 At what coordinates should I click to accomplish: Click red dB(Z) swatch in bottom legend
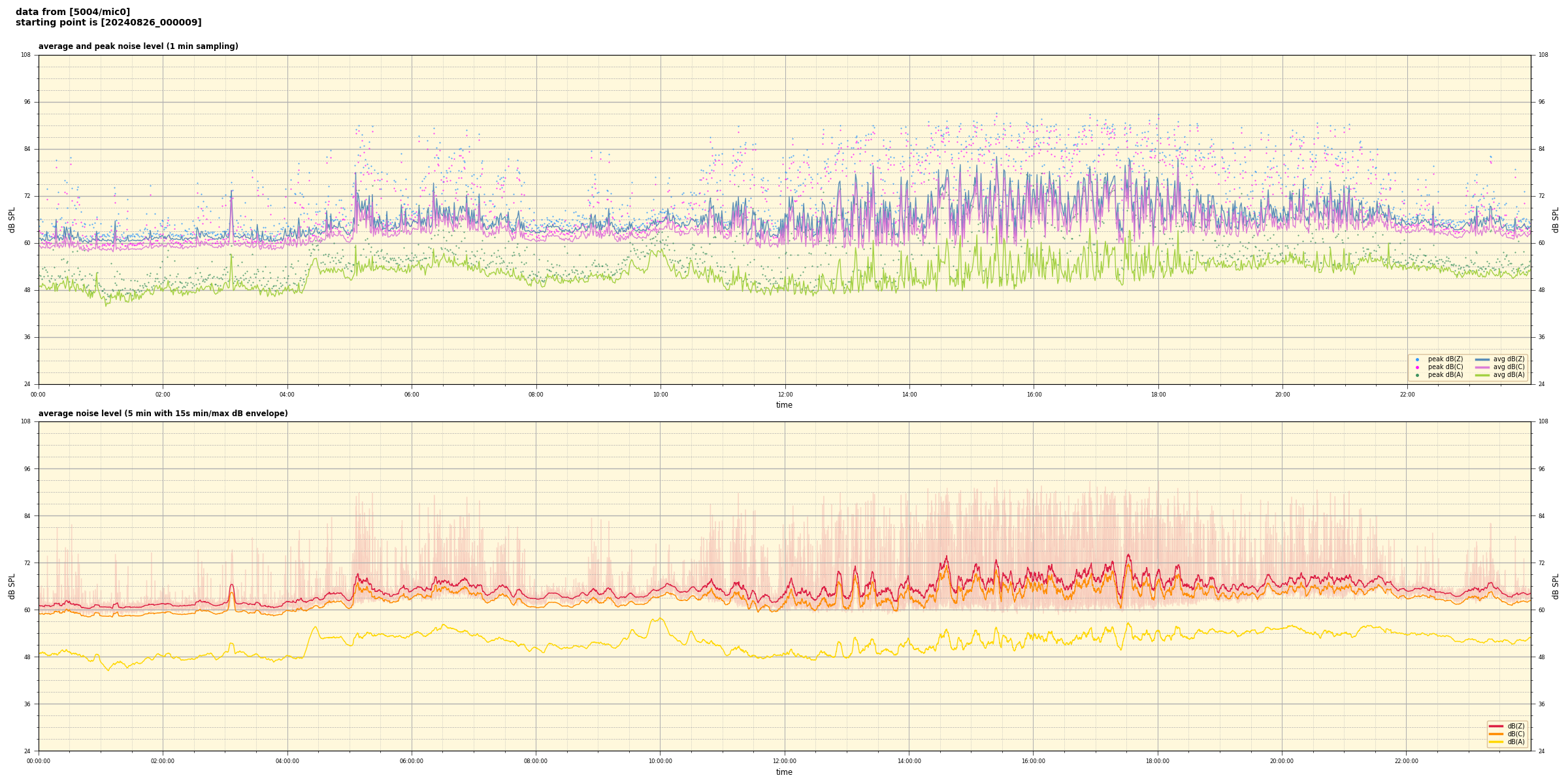1495,726
